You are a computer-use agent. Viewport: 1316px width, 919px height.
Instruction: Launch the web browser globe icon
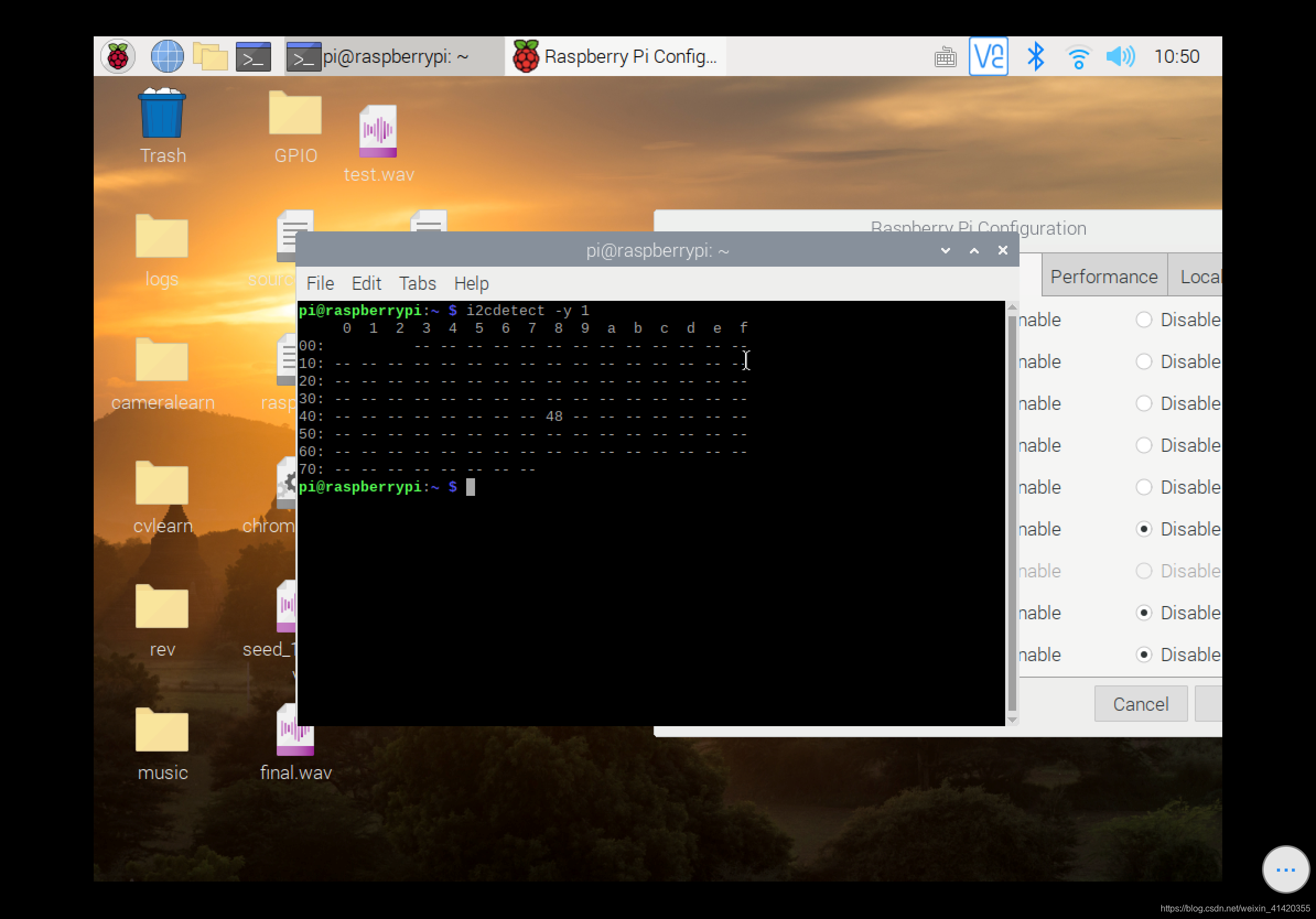tap(167, 57)
